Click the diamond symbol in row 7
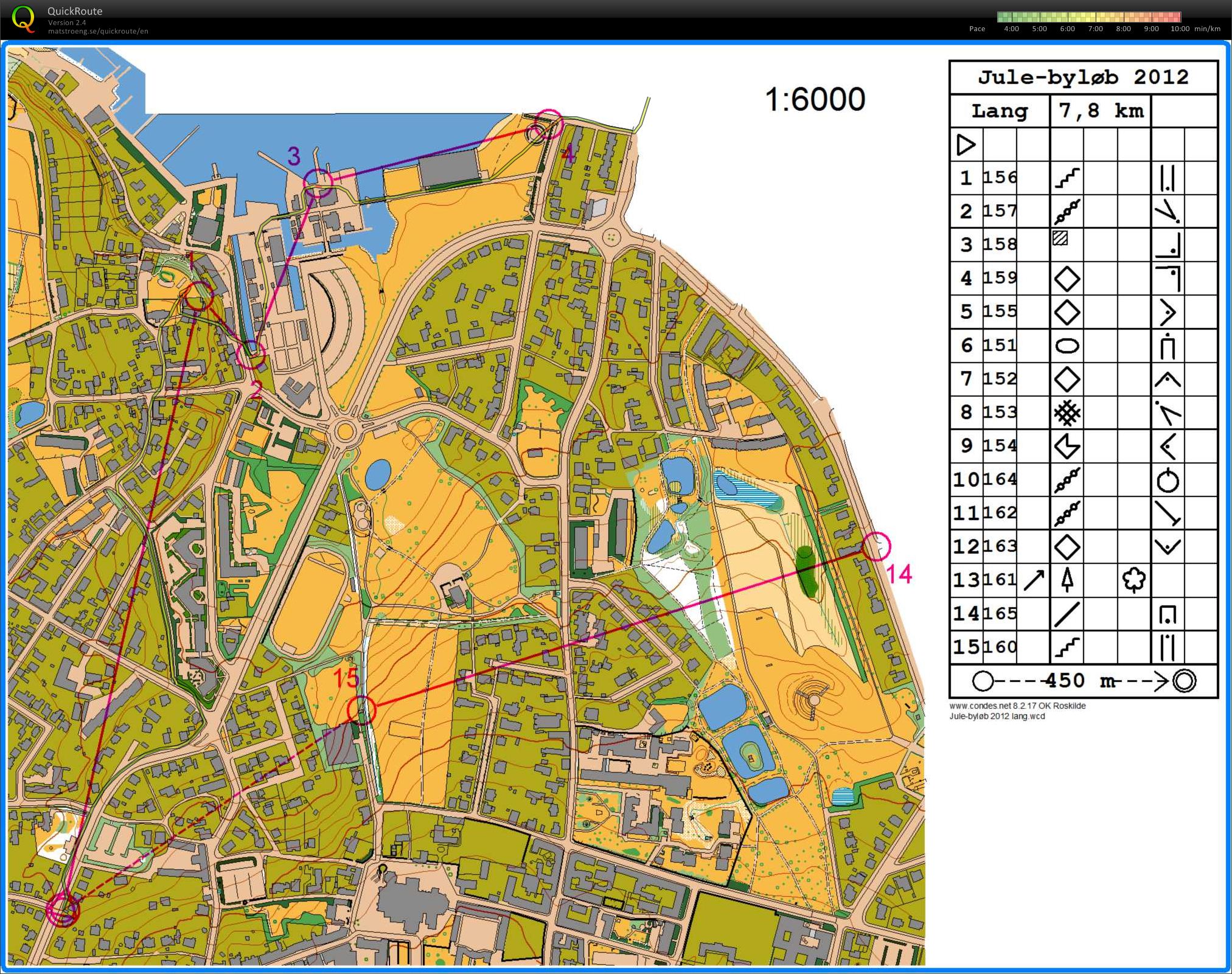 click(x=1067, y=380)
